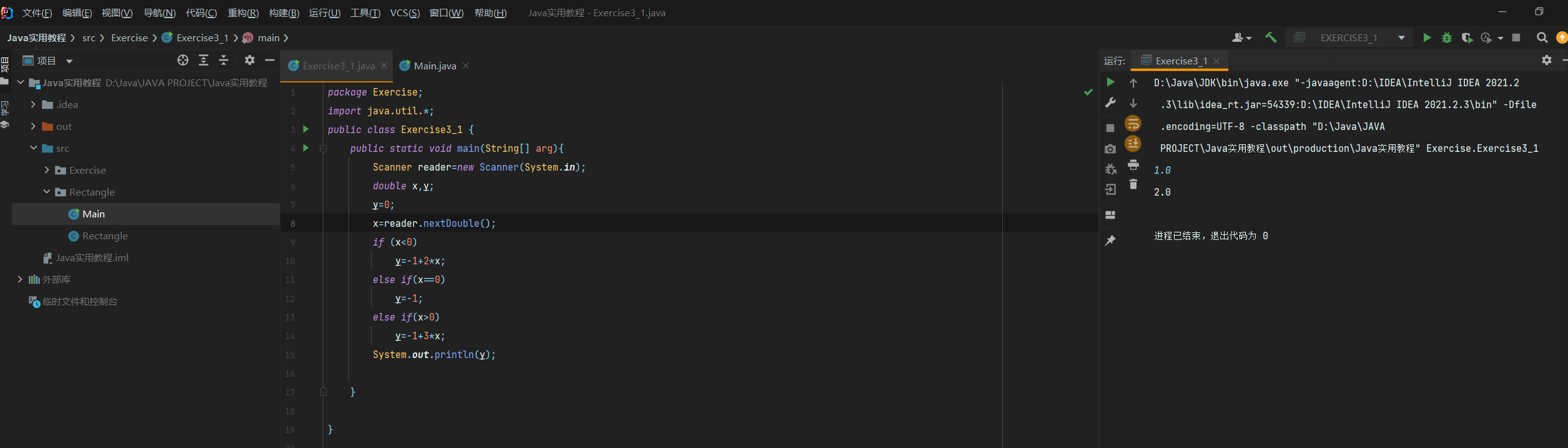Toggle scroll to end in console

pos(1133,144)
